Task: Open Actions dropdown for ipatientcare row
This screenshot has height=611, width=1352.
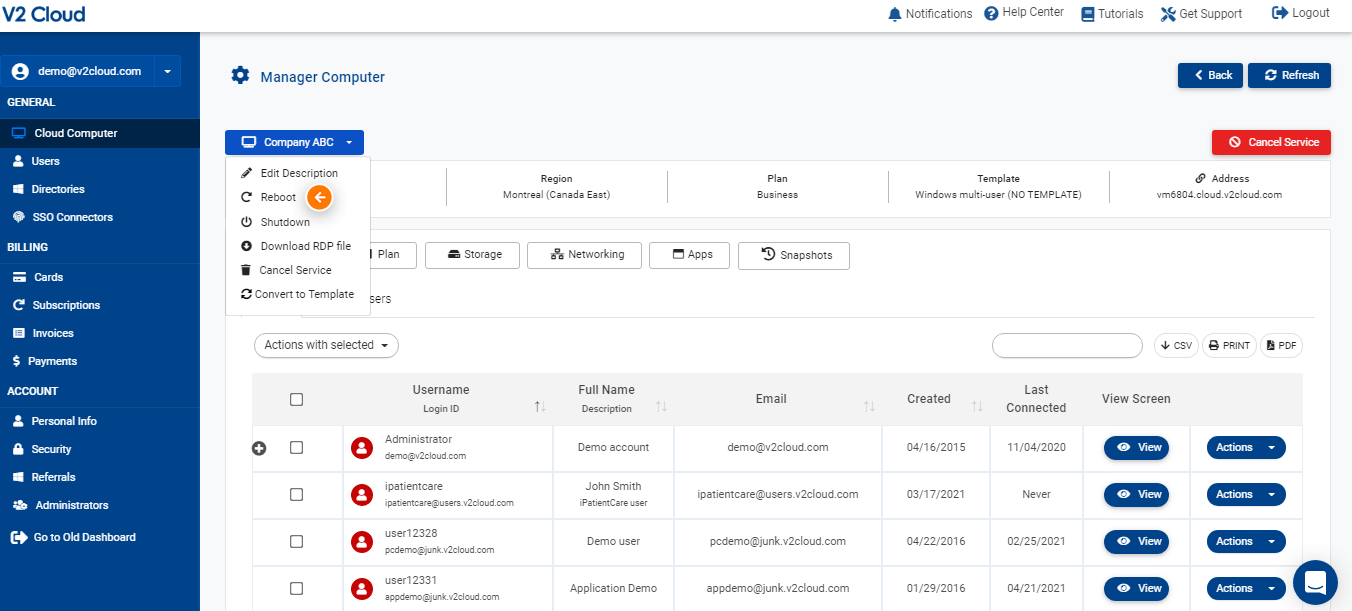Action: click(x=1246, y=494)
